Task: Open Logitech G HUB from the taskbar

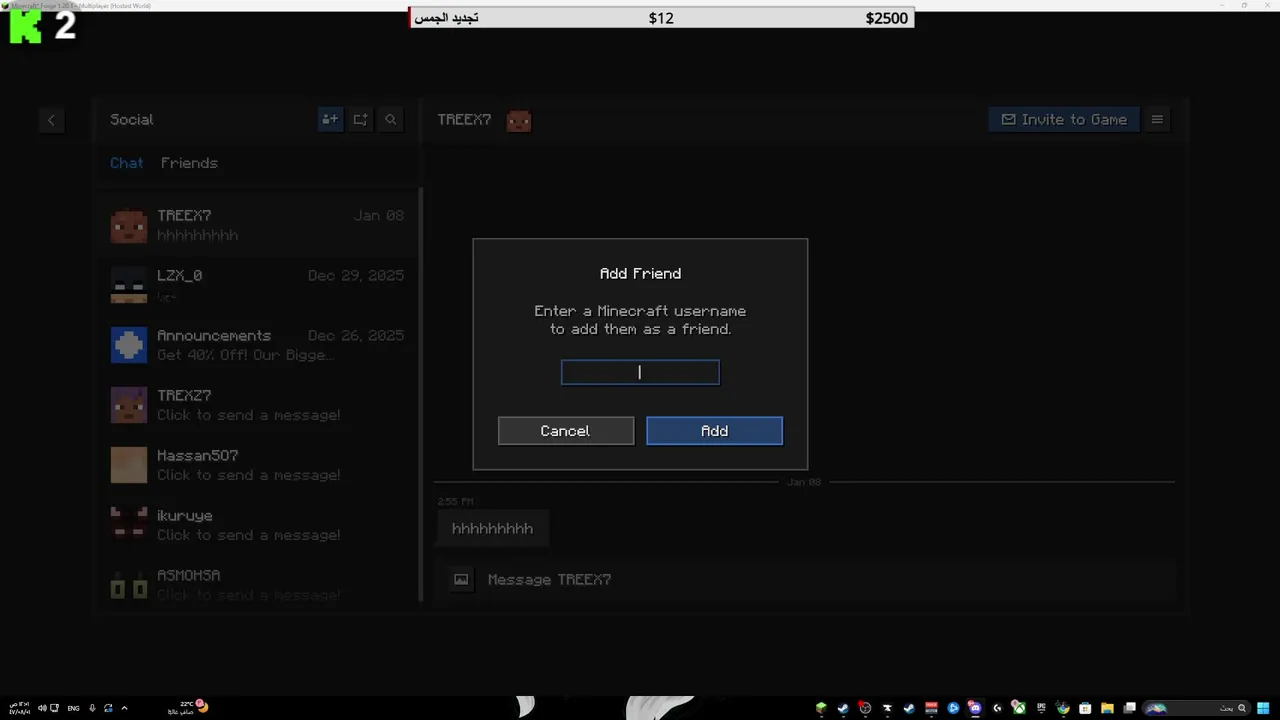Action: [x=997, y=708]
